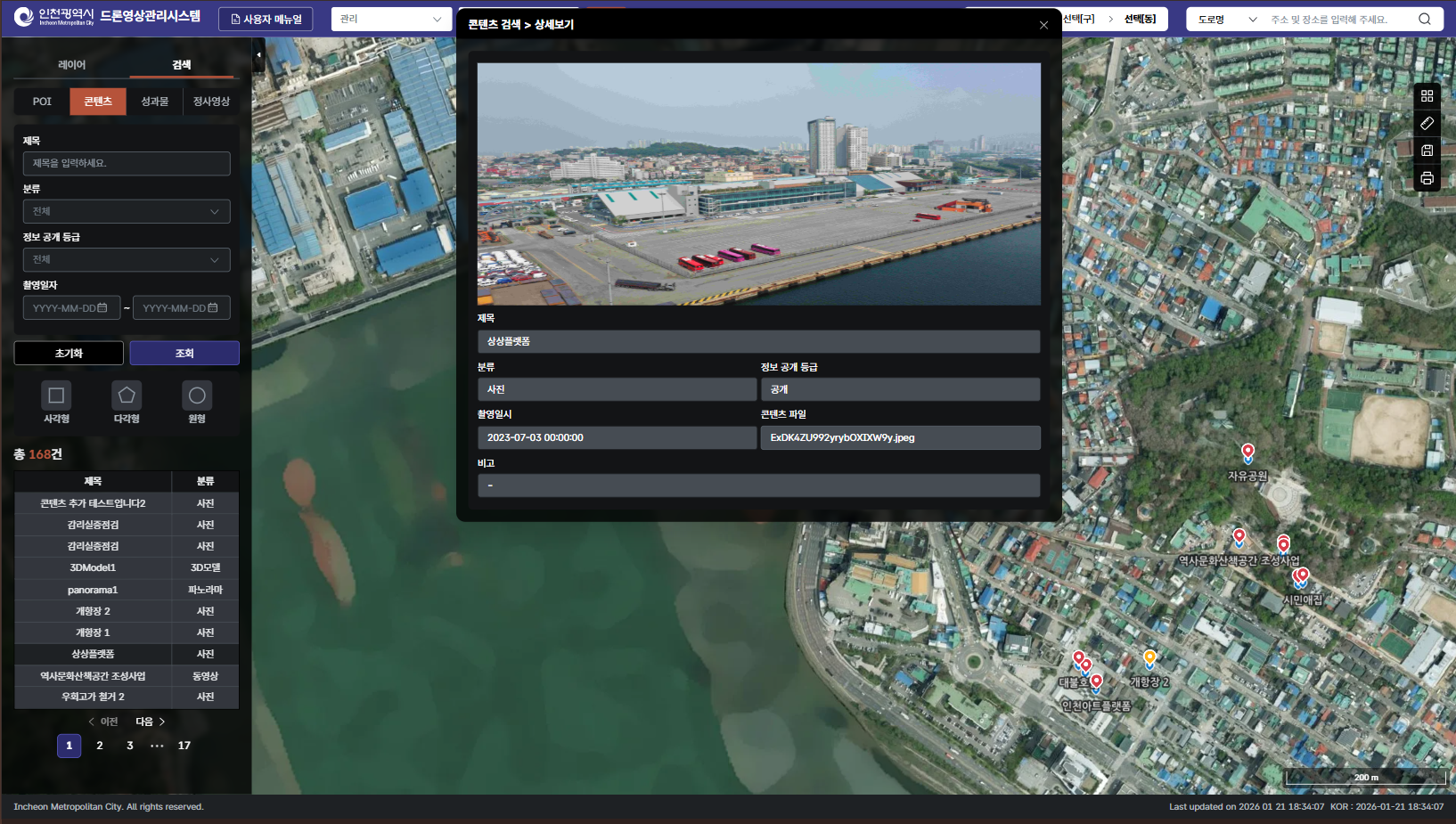Open the grid view icon on the map toolbar
Screen dimensions: 1456x824
1427,96
